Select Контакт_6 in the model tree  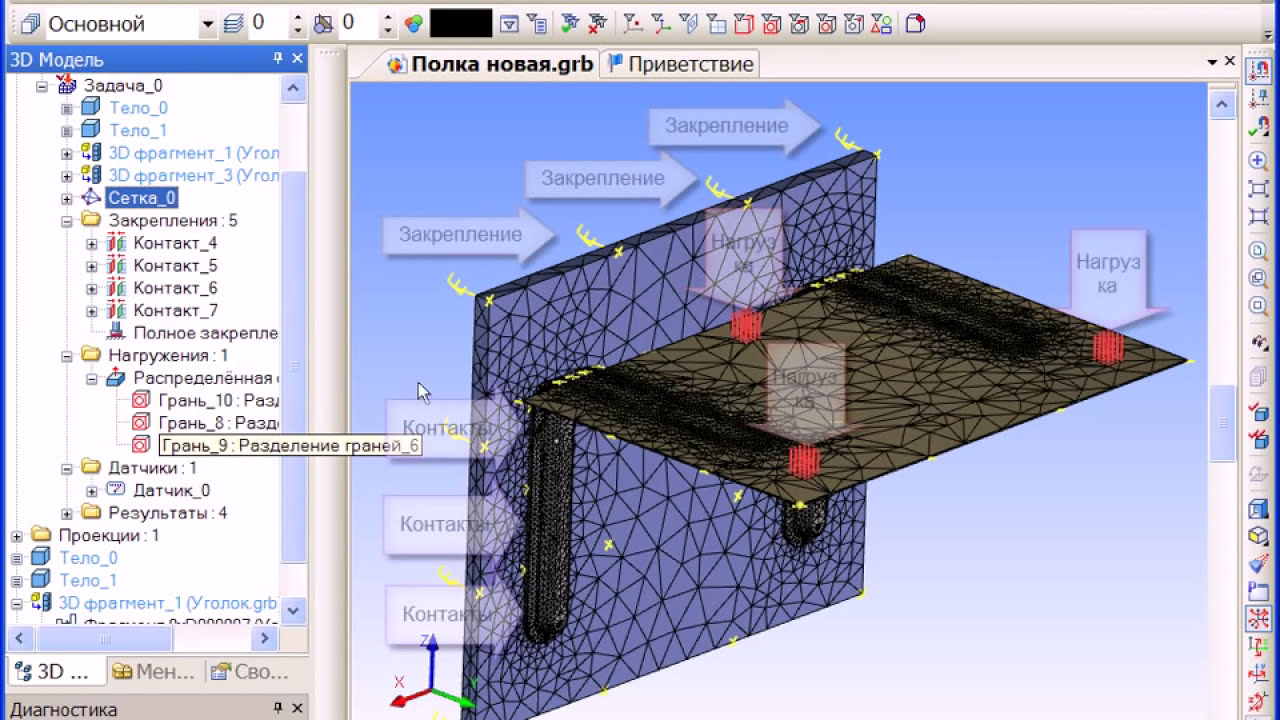[175, 288]
